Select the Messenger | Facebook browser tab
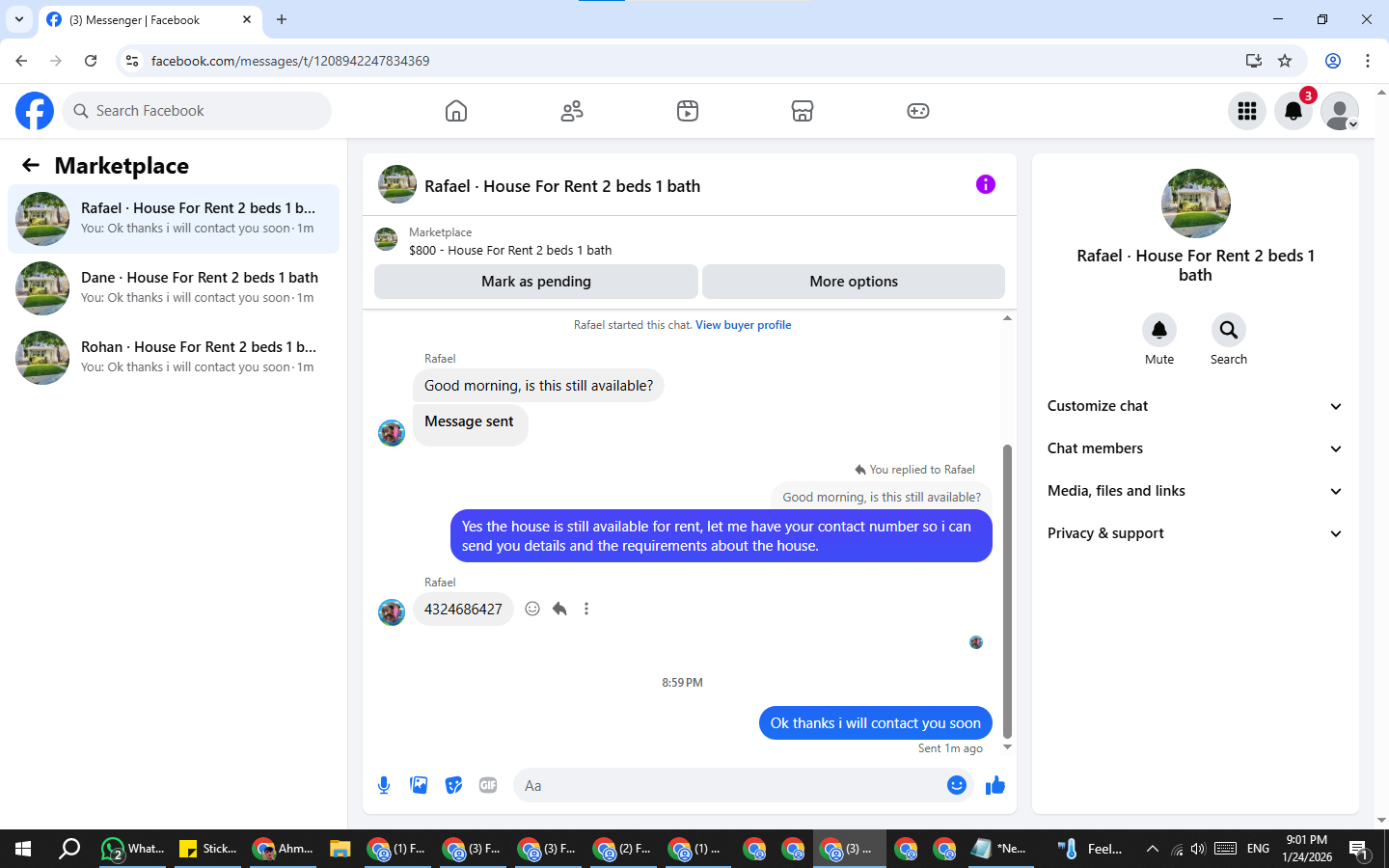The height and width of the screenshot is (868, 1389). pyautogui.click(x=150, y=19)
